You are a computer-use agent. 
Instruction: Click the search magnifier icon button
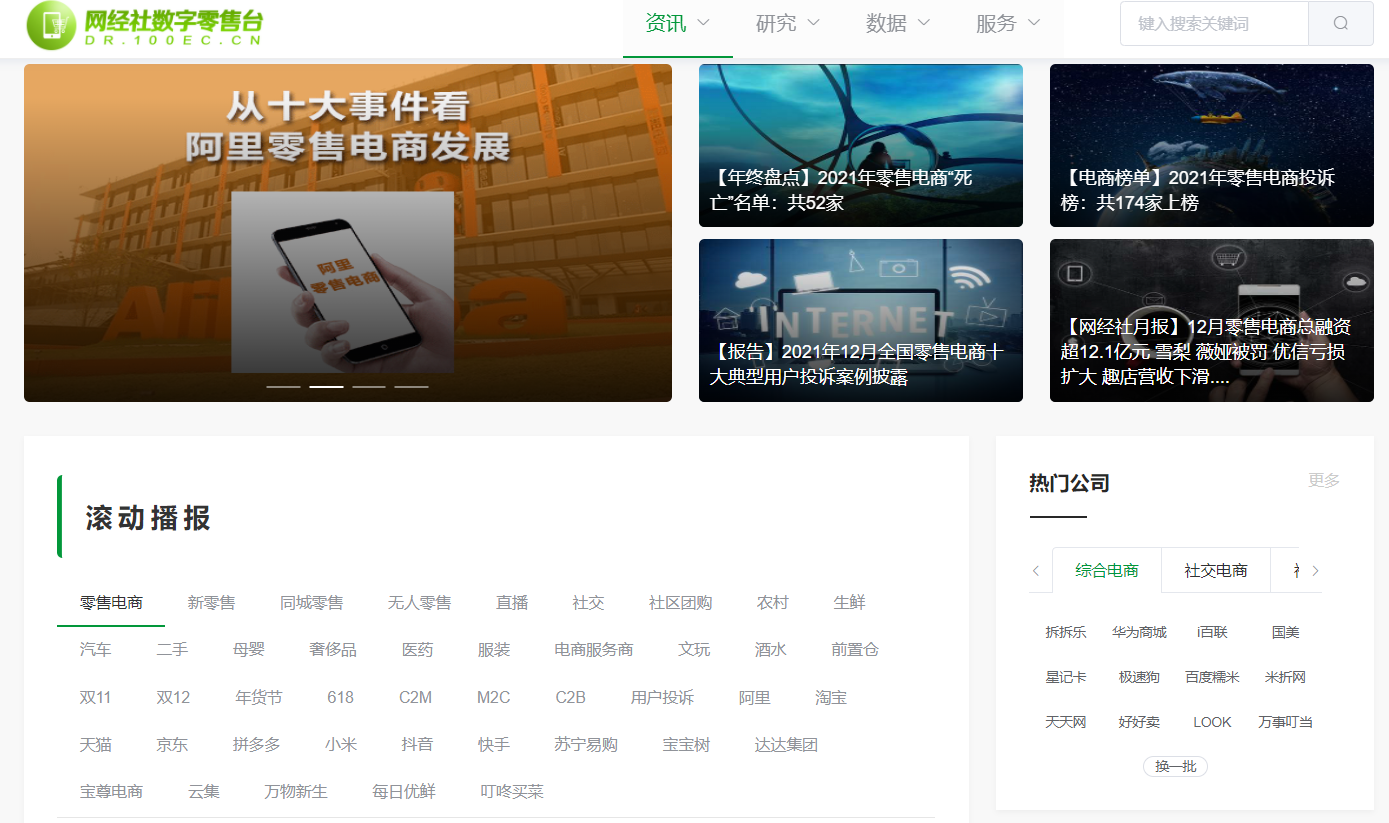point(1341,24)
